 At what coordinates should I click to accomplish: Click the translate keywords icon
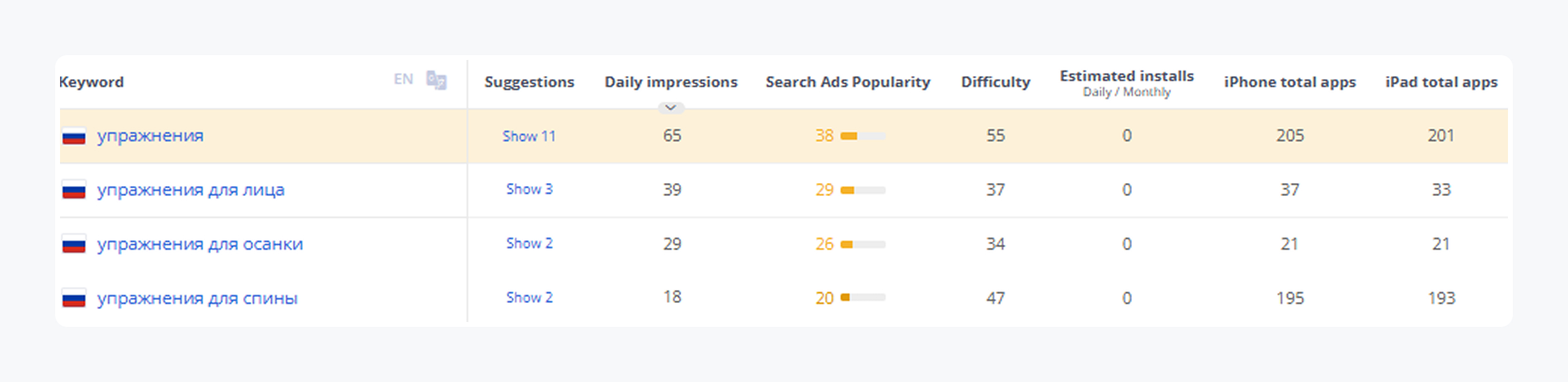tap(436, 80)
